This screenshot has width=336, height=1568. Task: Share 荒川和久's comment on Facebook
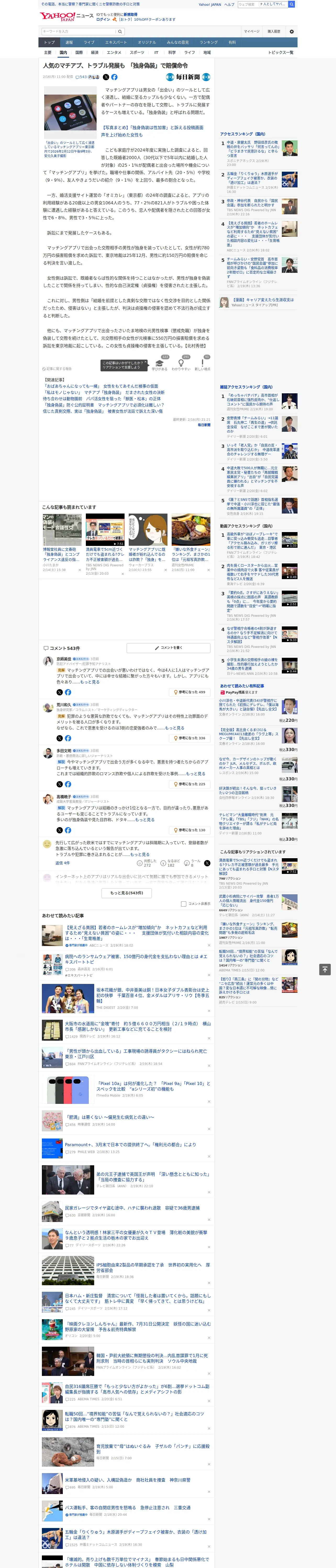coord(68,738)
